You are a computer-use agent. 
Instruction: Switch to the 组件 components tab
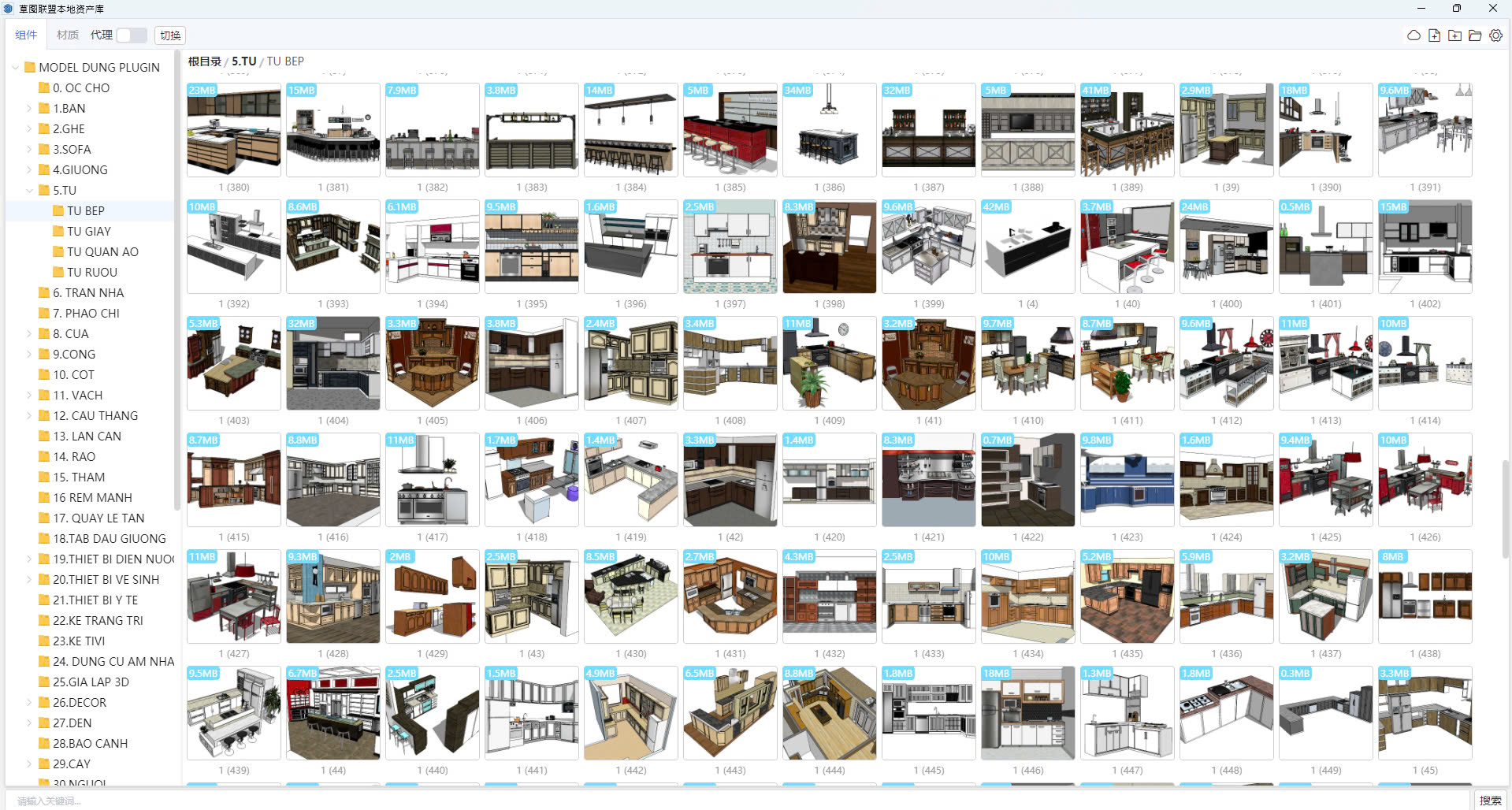tap(26, 35)
